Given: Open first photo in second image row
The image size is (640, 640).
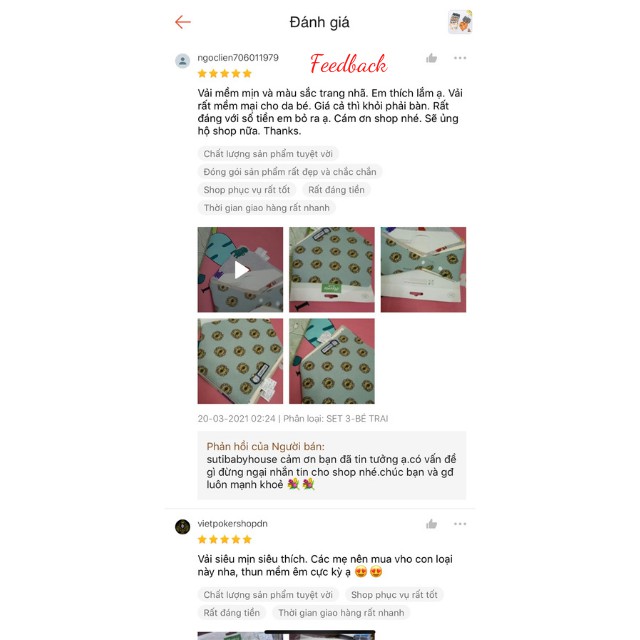Looking at the screenshot, I should (240, 361).
